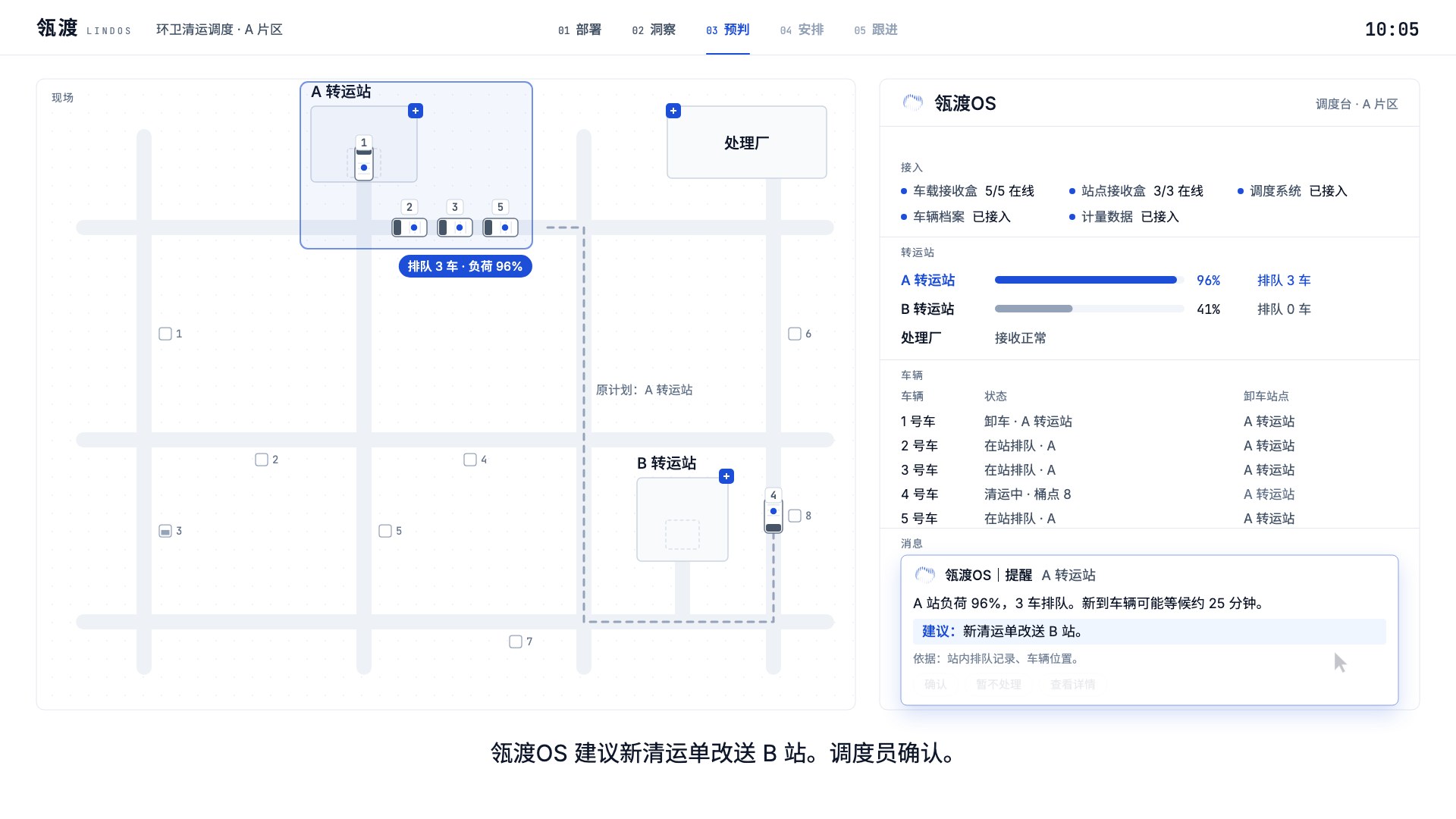This screenshot has width=1456, height=819.
Task: Click 车辆档案 已接入 status
Action: (955, 217)
